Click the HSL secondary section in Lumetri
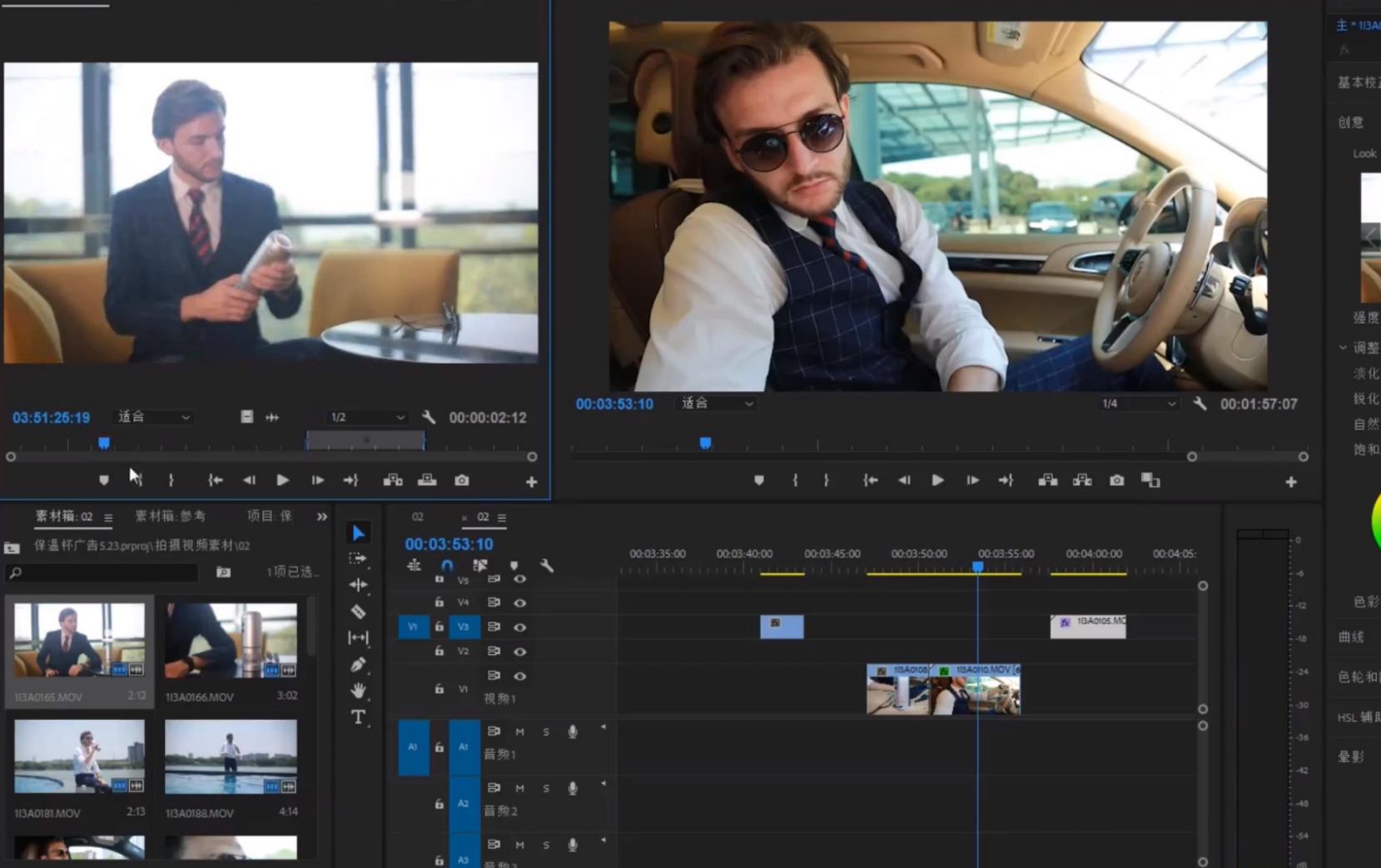 point(1357,717)
